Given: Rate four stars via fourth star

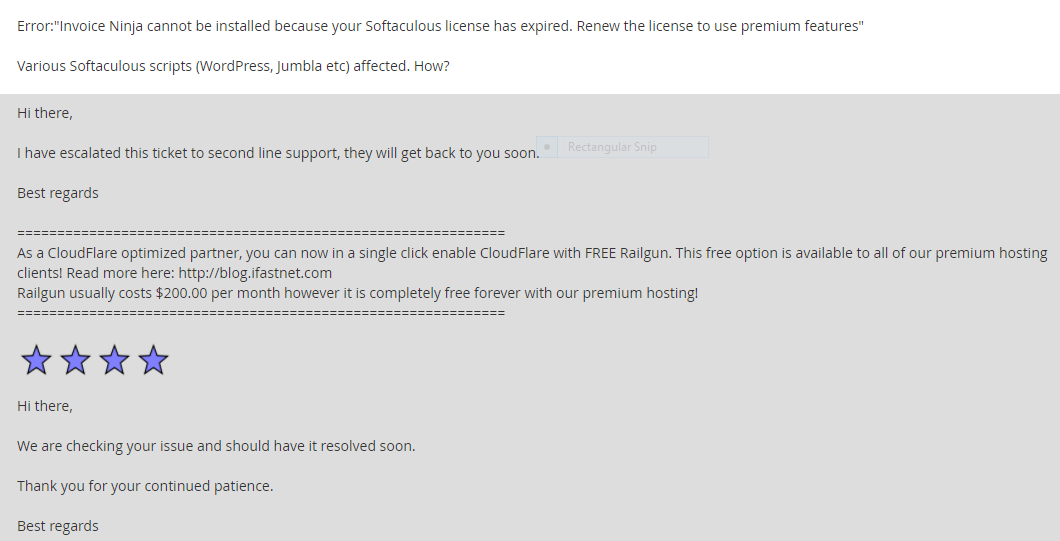Looking at the screenshot, I should coord(153,360).
